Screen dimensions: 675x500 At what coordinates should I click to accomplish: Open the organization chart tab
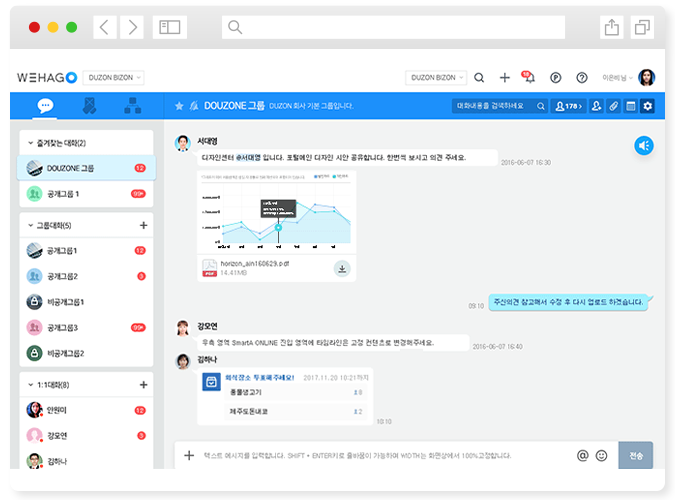[133, 106]
